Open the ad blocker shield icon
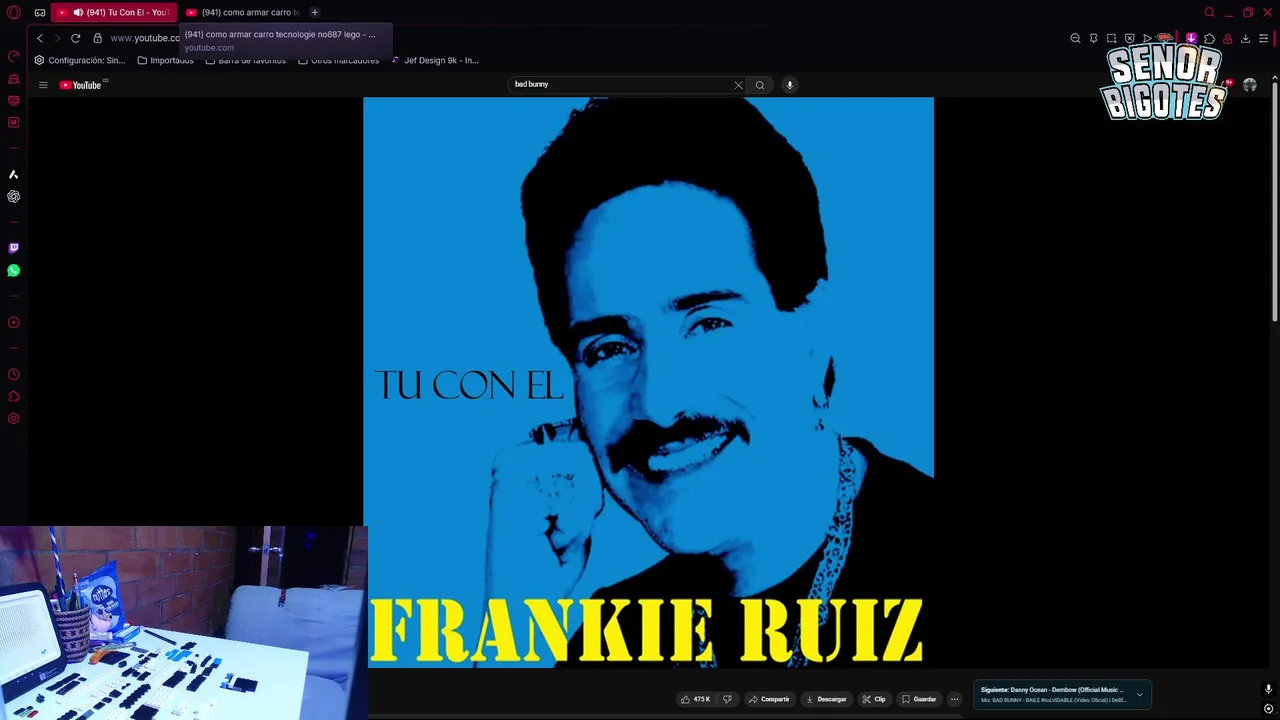The width and height of the screenshot is (1280, 720). click(1129, 38)
